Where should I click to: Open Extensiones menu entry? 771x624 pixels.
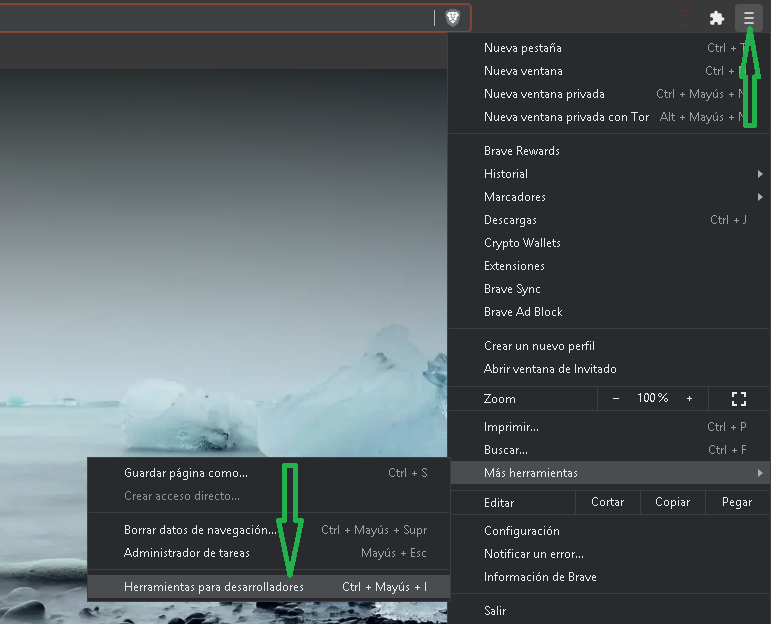[609, 266]
